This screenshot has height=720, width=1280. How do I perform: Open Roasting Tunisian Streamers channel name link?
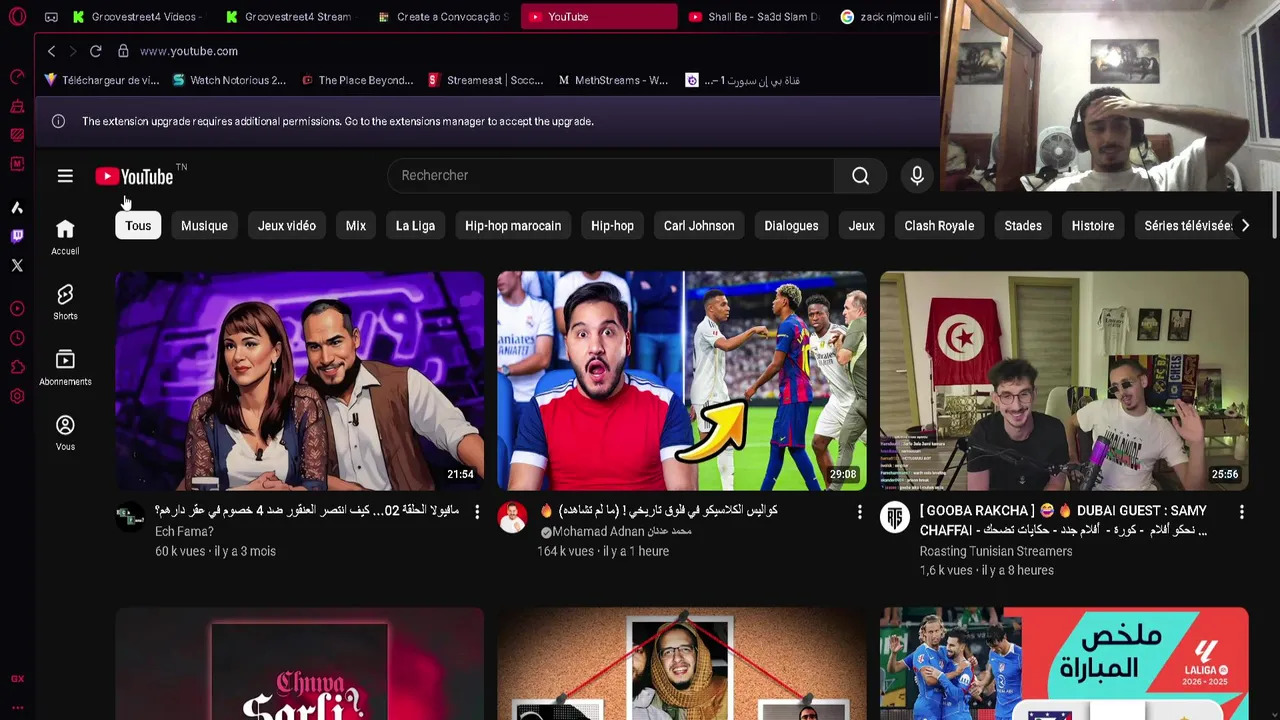[996, 551]
